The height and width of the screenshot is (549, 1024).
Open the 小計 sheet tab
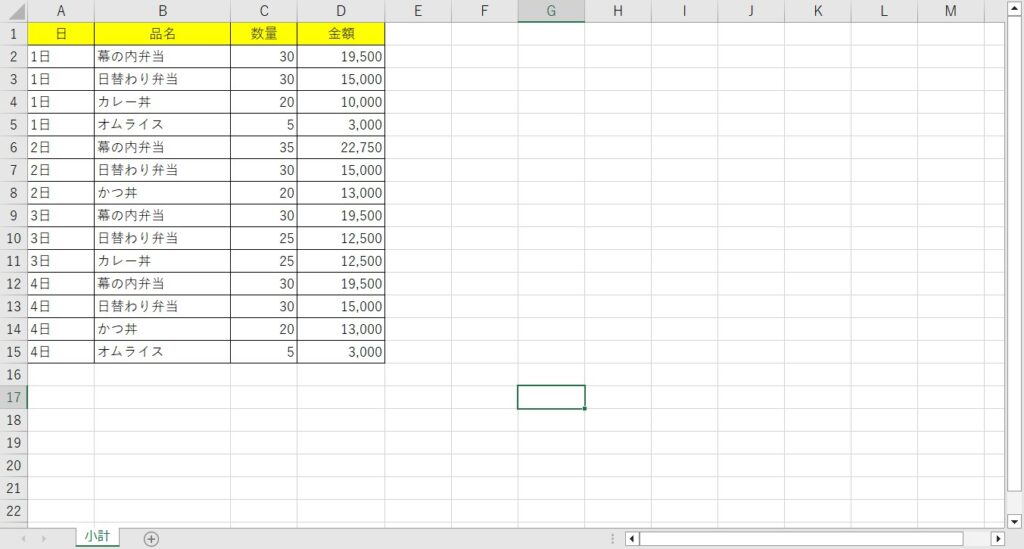point(97,537)
